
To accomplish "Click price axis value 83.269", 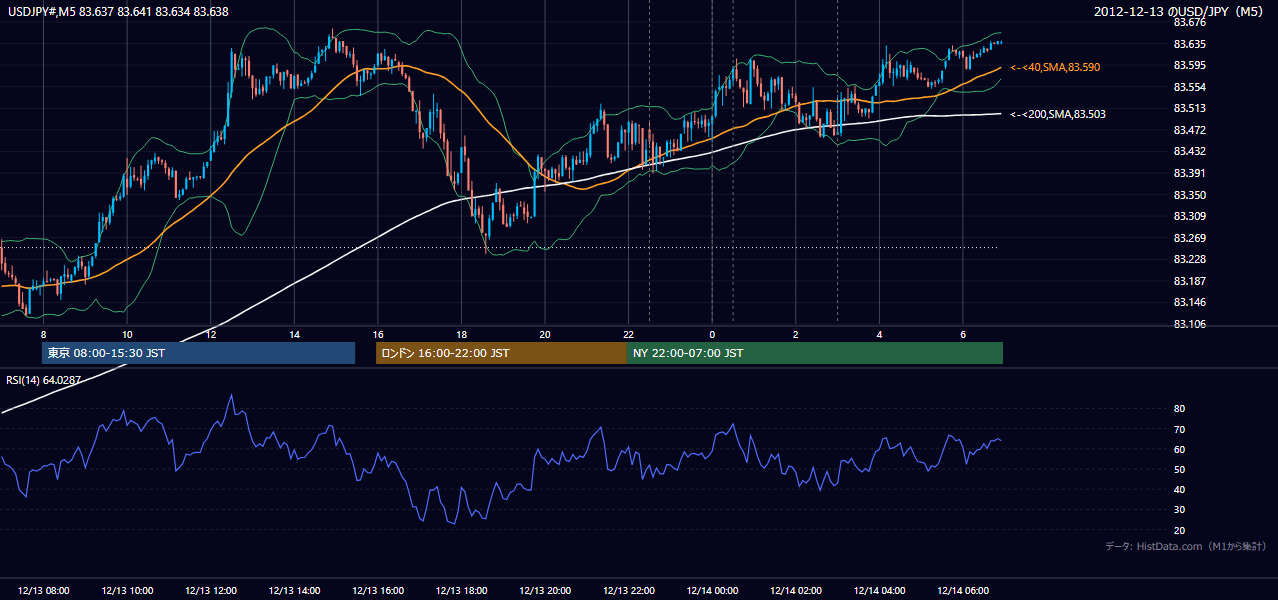I will pyautogui.click(x=1189, y=238).
